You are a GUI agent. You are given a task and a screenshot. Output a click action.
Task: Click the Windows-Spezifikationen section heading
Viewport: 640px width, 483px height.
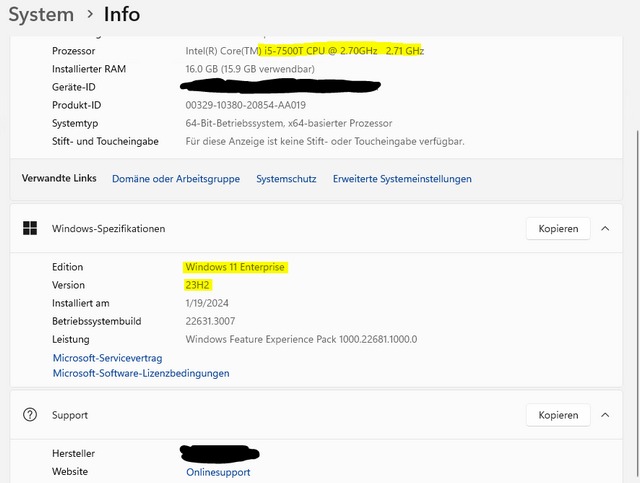point(109,229)
